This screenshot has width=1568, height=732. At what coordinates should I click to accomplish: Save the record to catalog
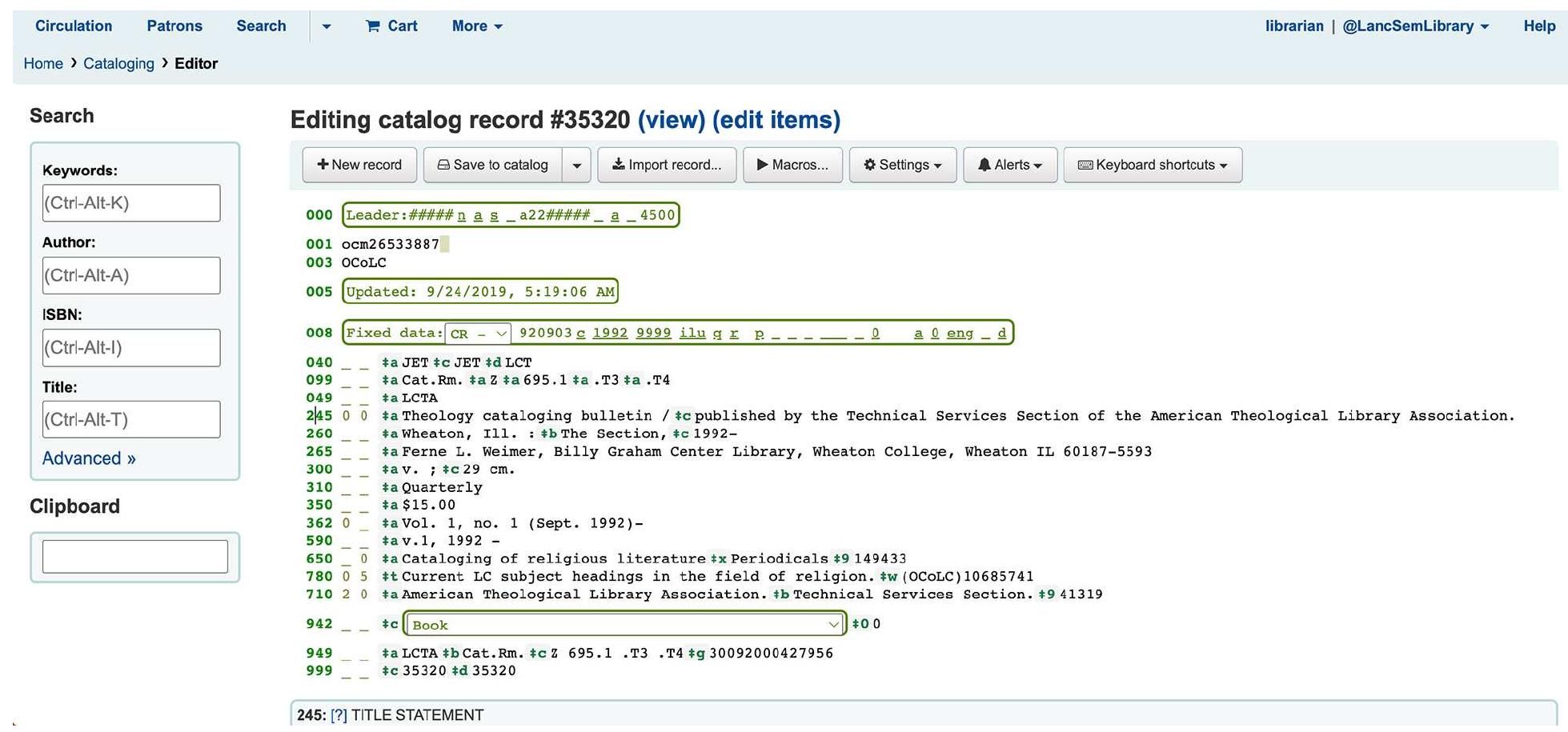point(492,165)
